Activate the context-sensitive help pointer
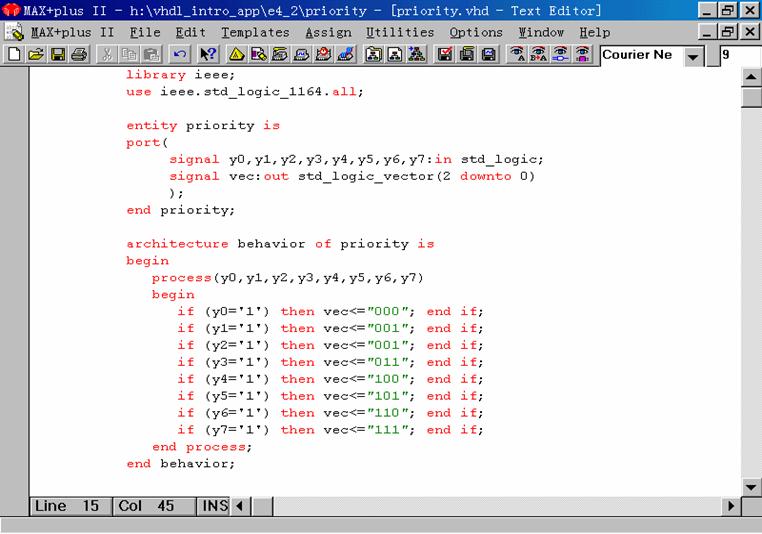The width and height of the screenshot is (762, 534). 208,54
